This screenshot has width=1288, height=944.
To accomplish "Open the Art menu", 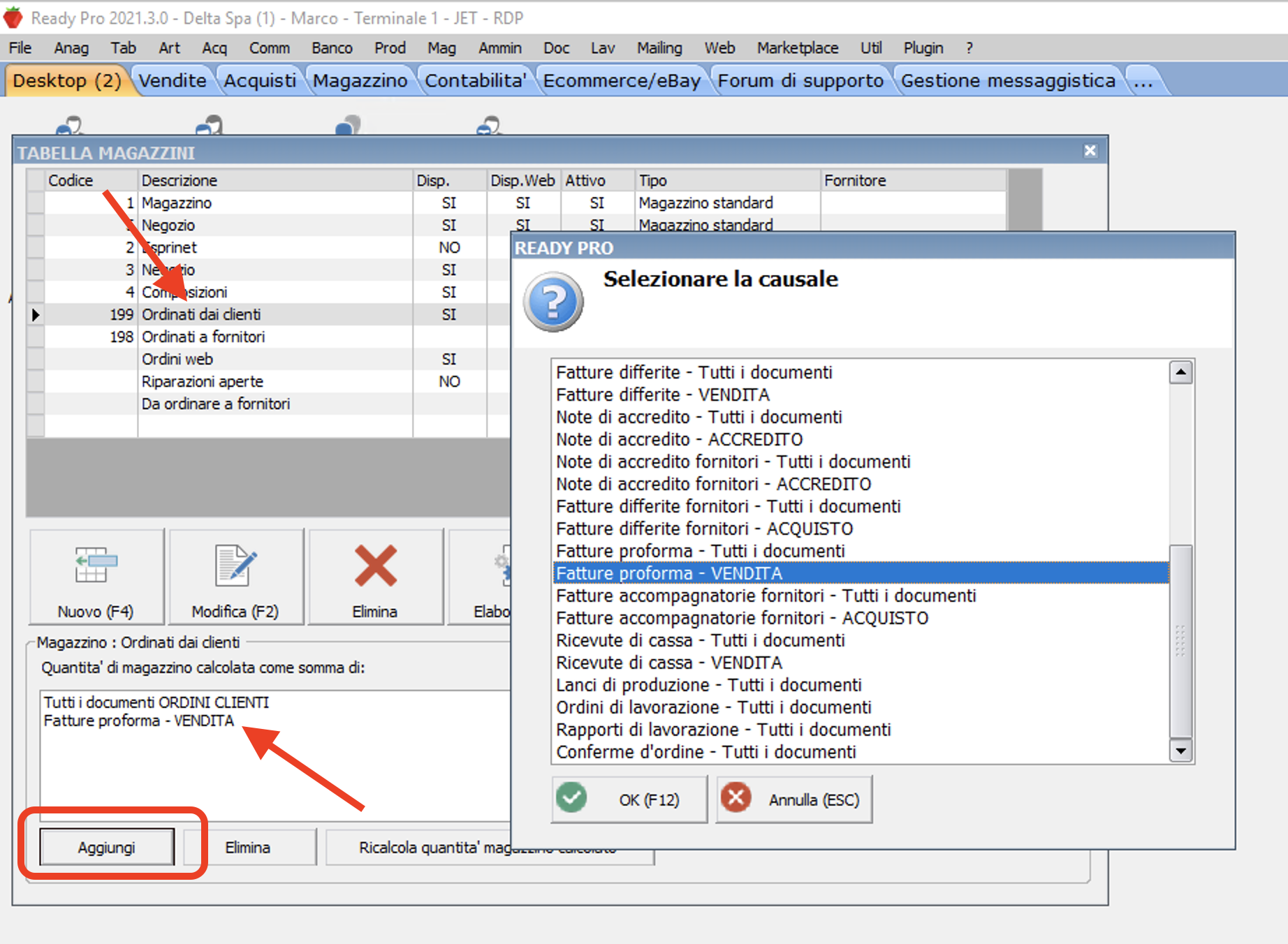I will pyautogui.click(x=169, y=47).
